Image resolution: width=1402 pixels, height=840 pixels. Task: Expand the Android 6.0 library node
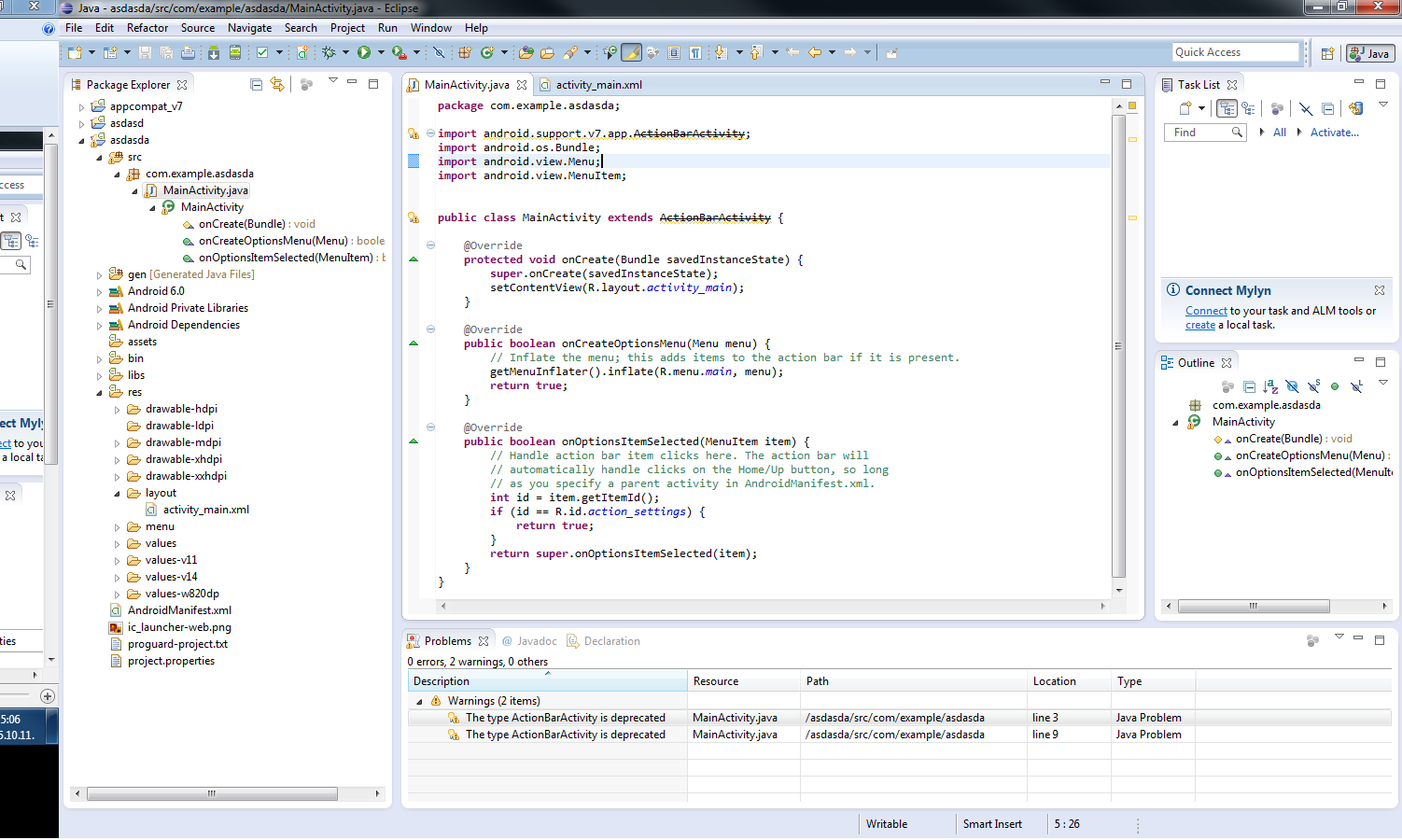click(x=100, y=292)
